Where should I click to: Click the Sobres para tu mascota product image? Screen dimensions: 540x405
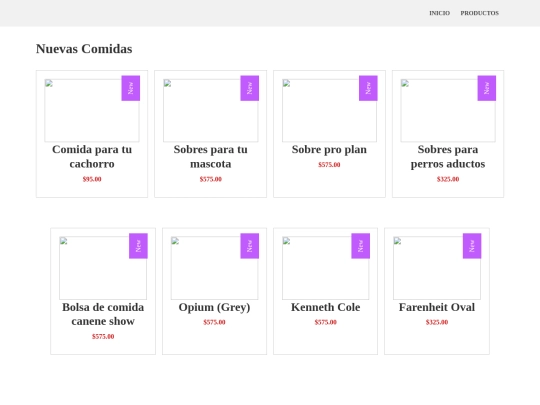coord(210,111)
